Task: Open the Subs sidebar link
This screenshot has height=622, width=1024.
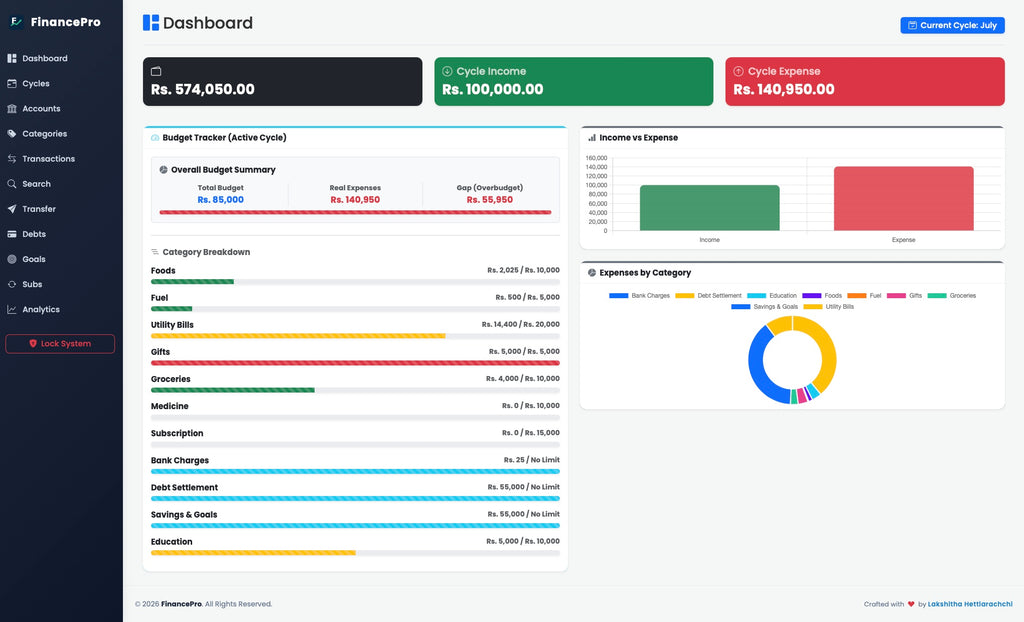Action: 61,284
